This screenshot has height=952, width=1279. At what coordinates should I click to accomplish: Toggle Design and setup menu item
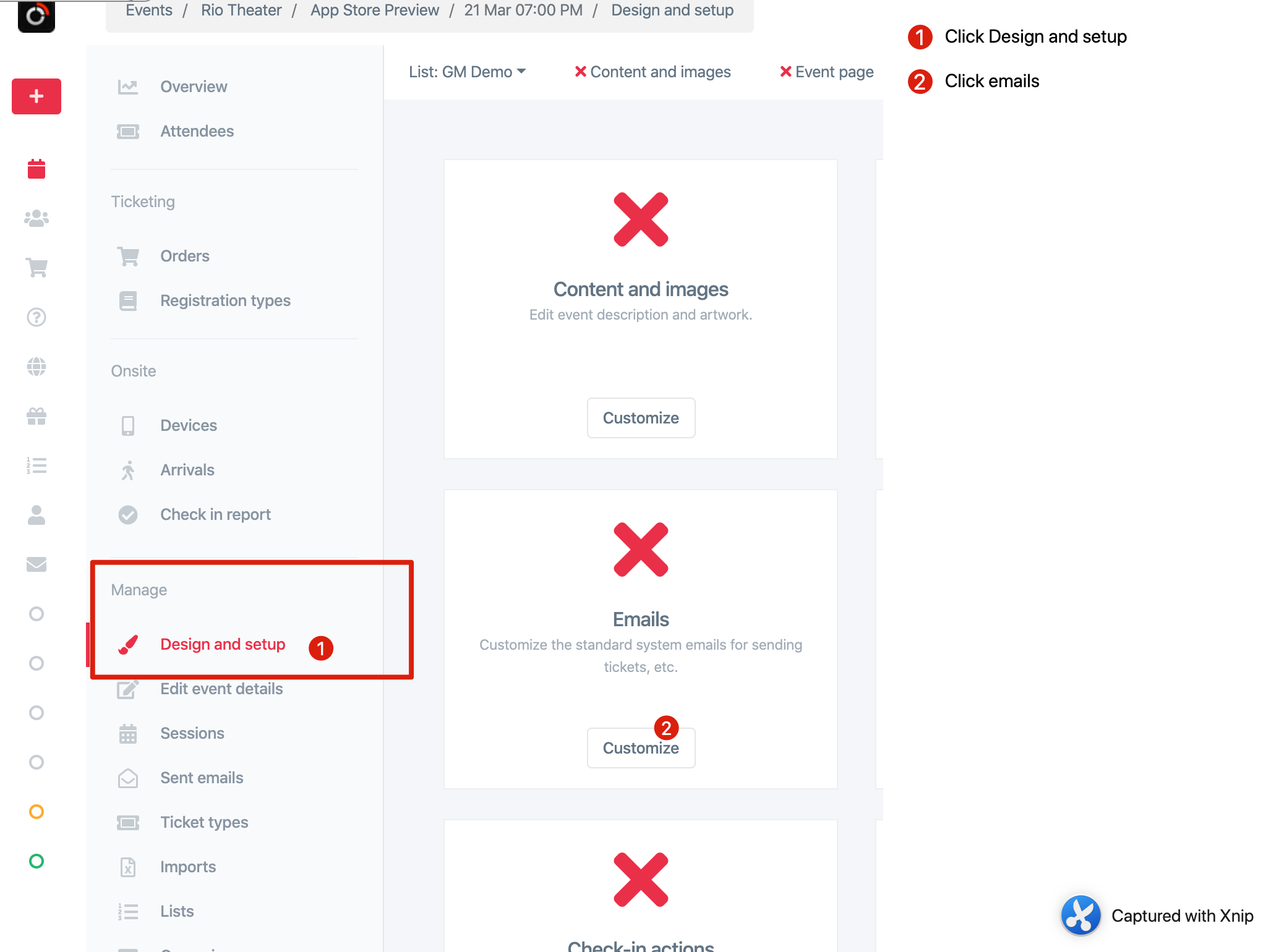pyautogui.click(x=223, y=644)
